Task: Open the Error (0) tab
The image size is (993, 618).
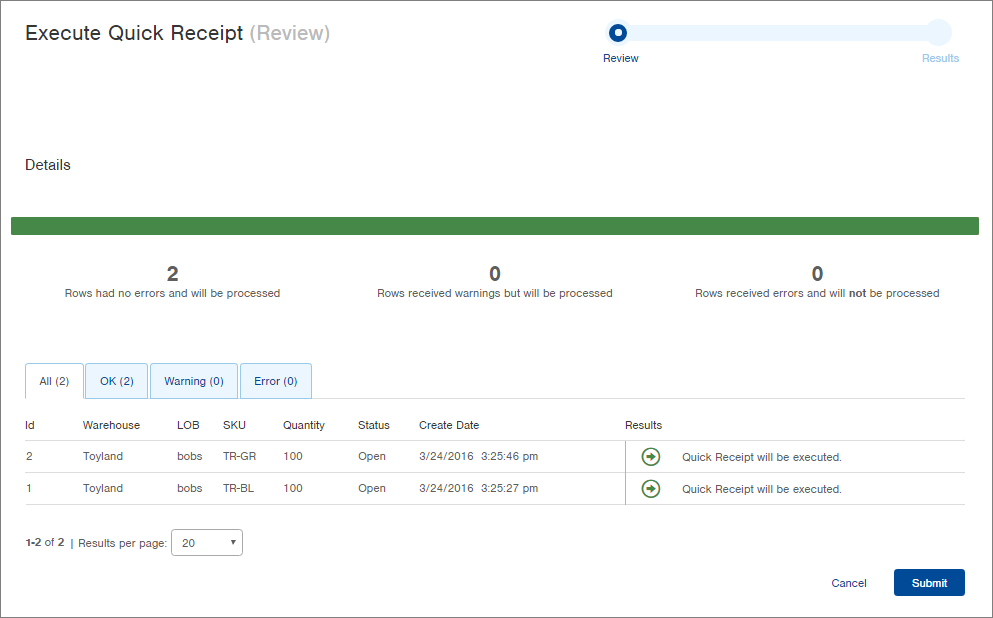Action: pos(275,381)
